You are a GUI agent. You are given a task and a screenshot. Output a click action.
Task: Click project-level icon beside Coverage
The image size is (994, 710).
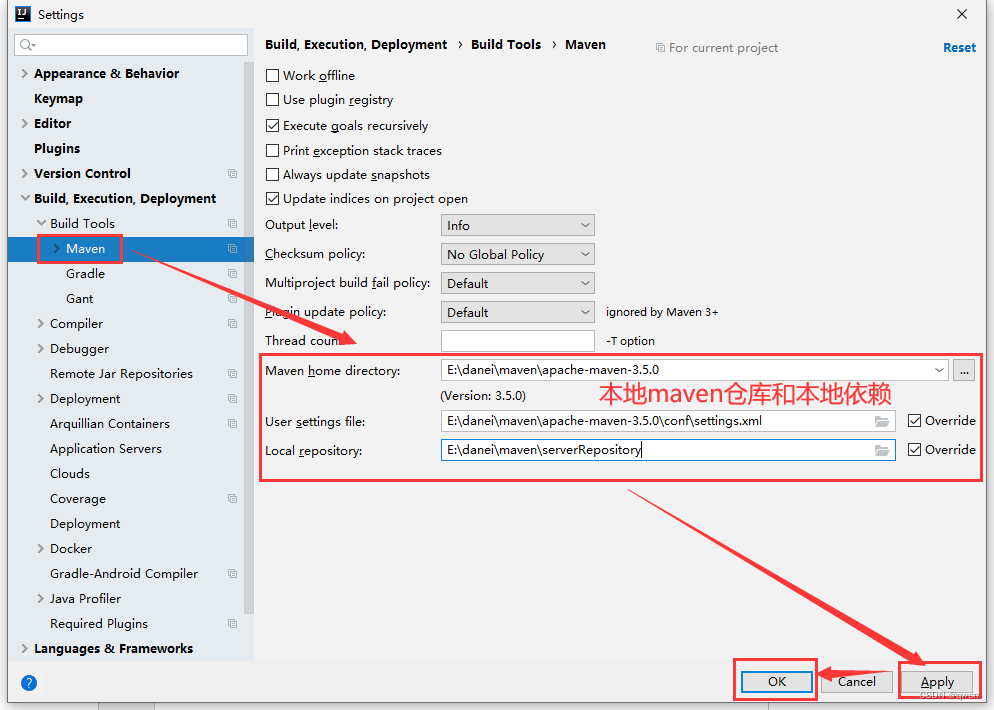233,499
